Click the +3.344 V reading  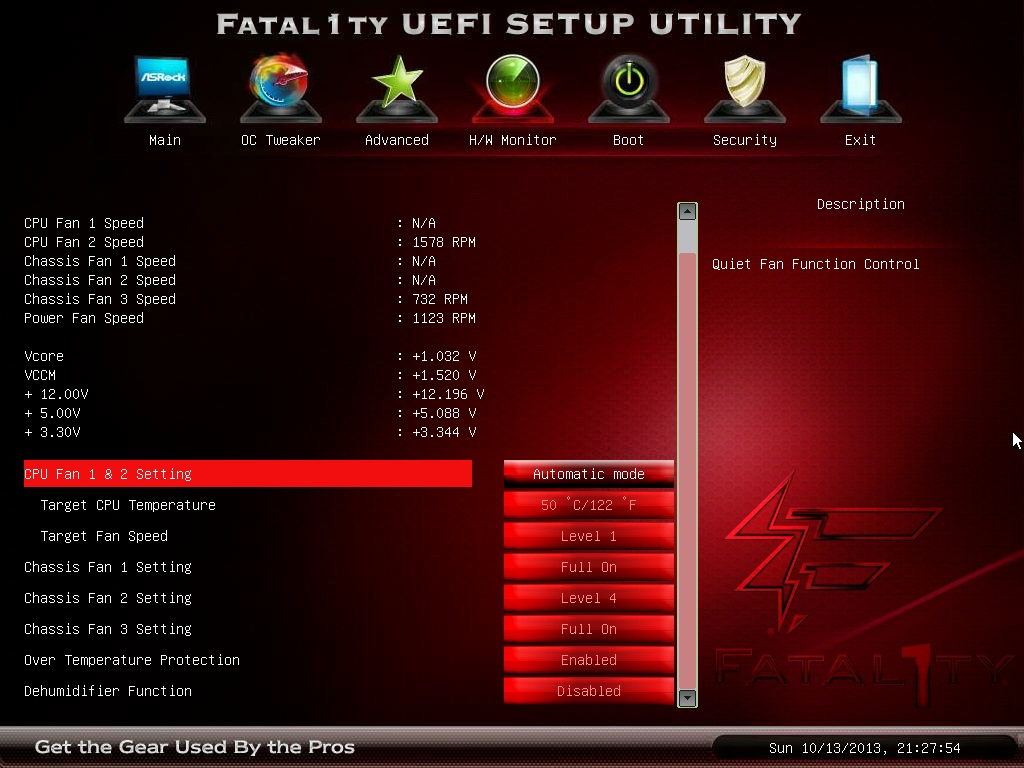(x=444, y=432)
